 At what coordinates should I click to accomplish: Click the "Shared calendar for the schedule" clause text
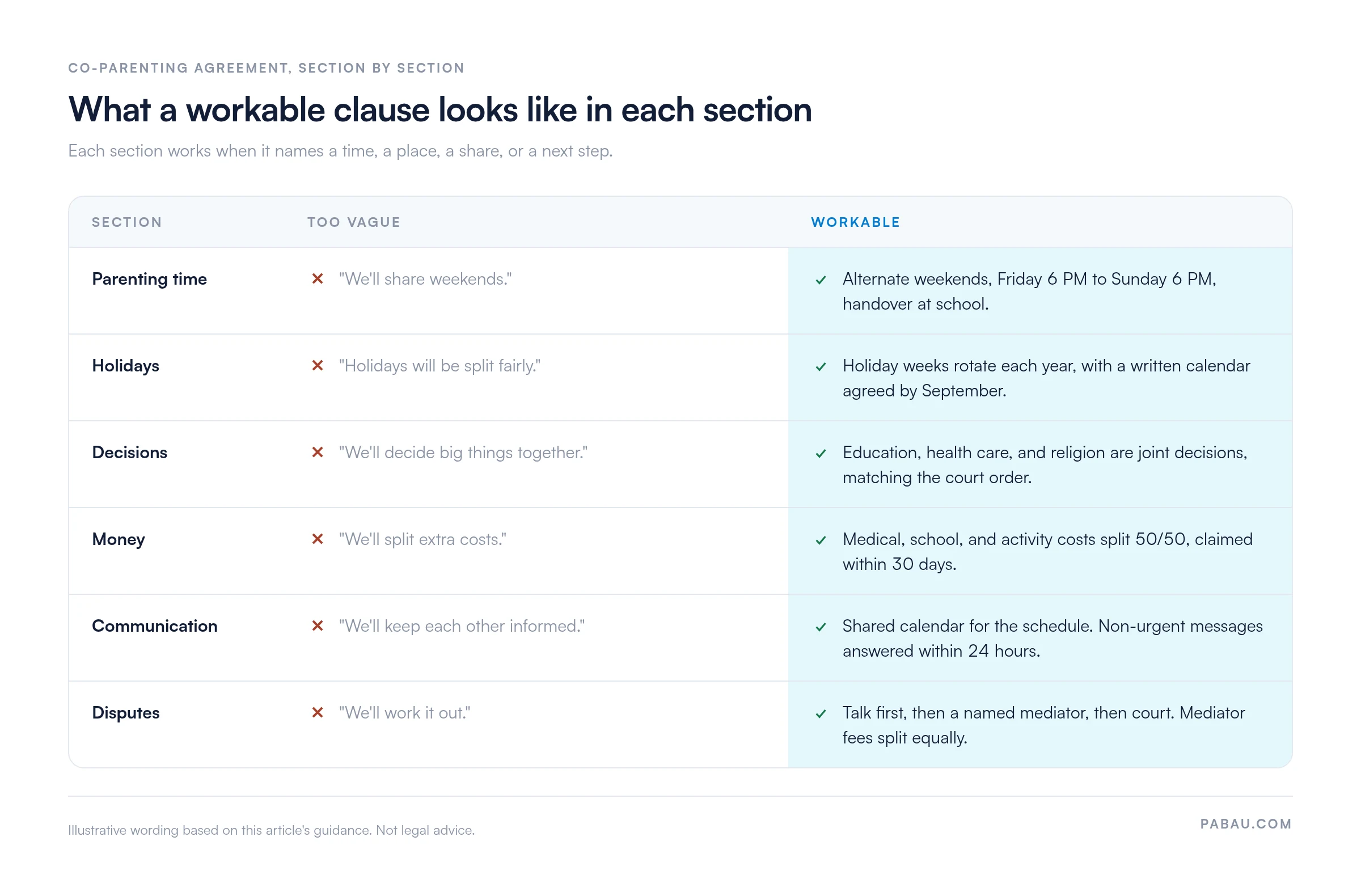point(1053,639)
